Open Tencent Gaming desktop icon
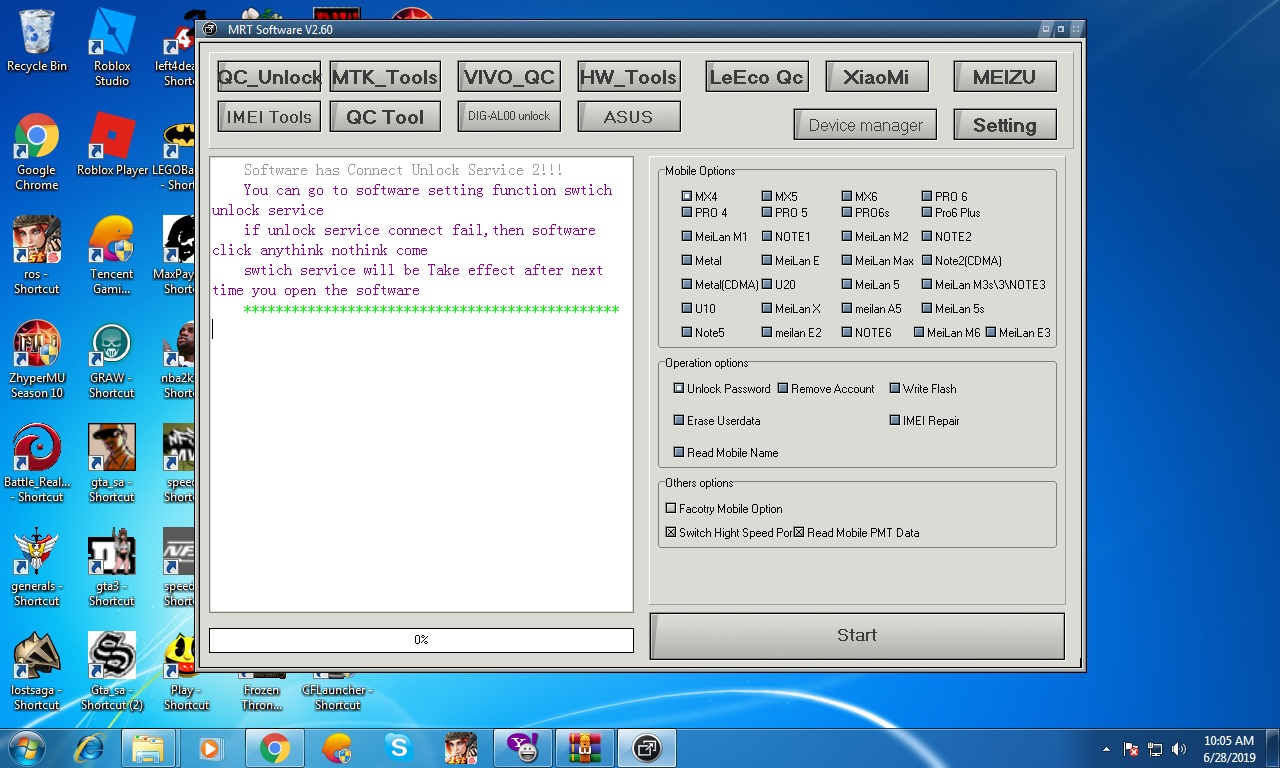The height and width of the screenshot is (768, 1280). point(112,255)
